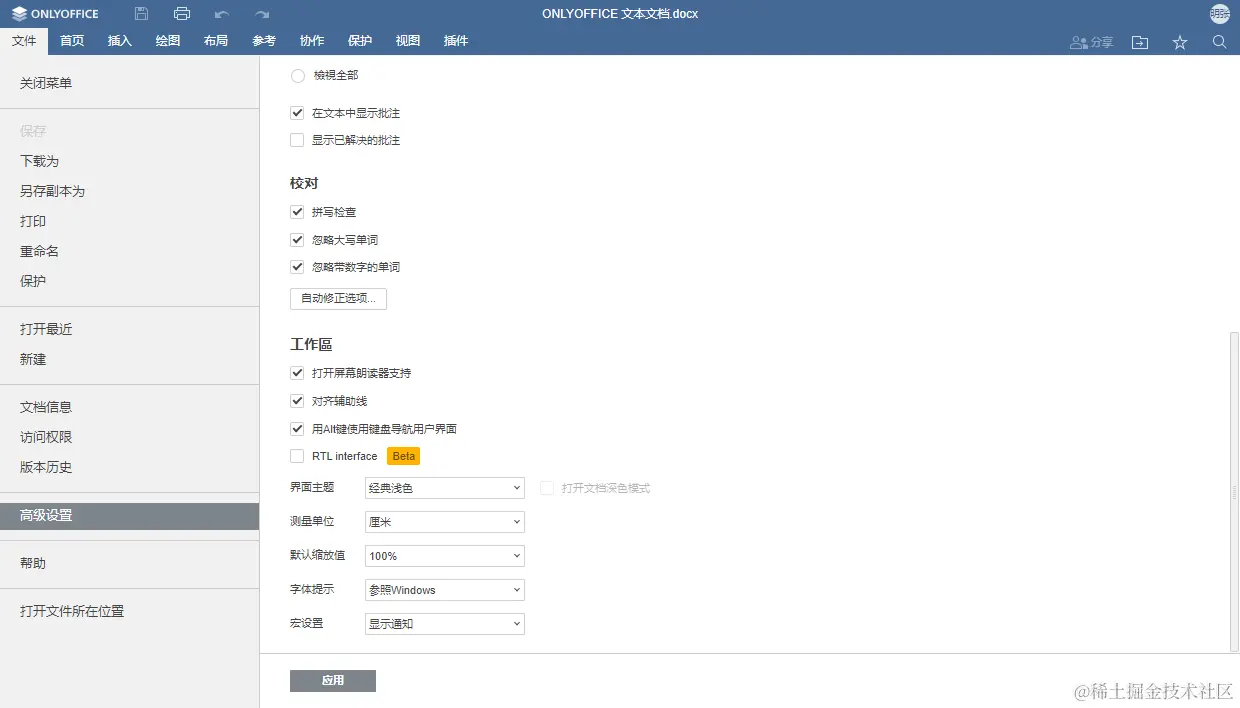Click the 校对 section heading
The width and height of the screenshot is (1240, 708).
(304, 184)
